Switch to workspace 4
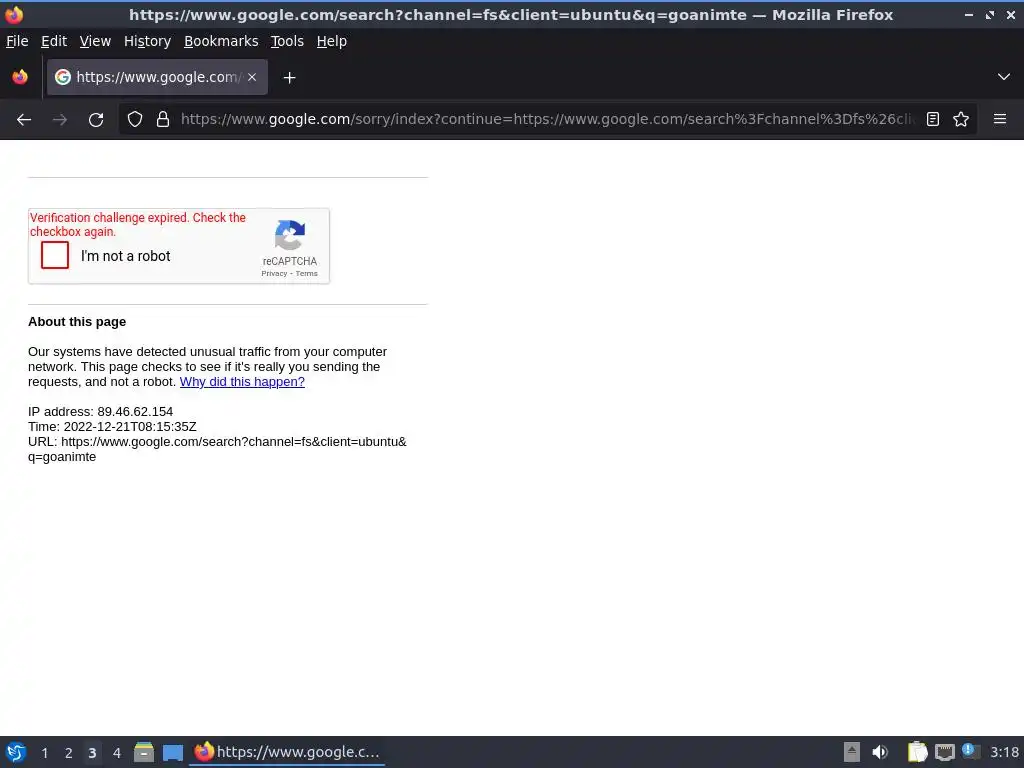Screen dimensions: 1024x768 [x=116, y=753]
